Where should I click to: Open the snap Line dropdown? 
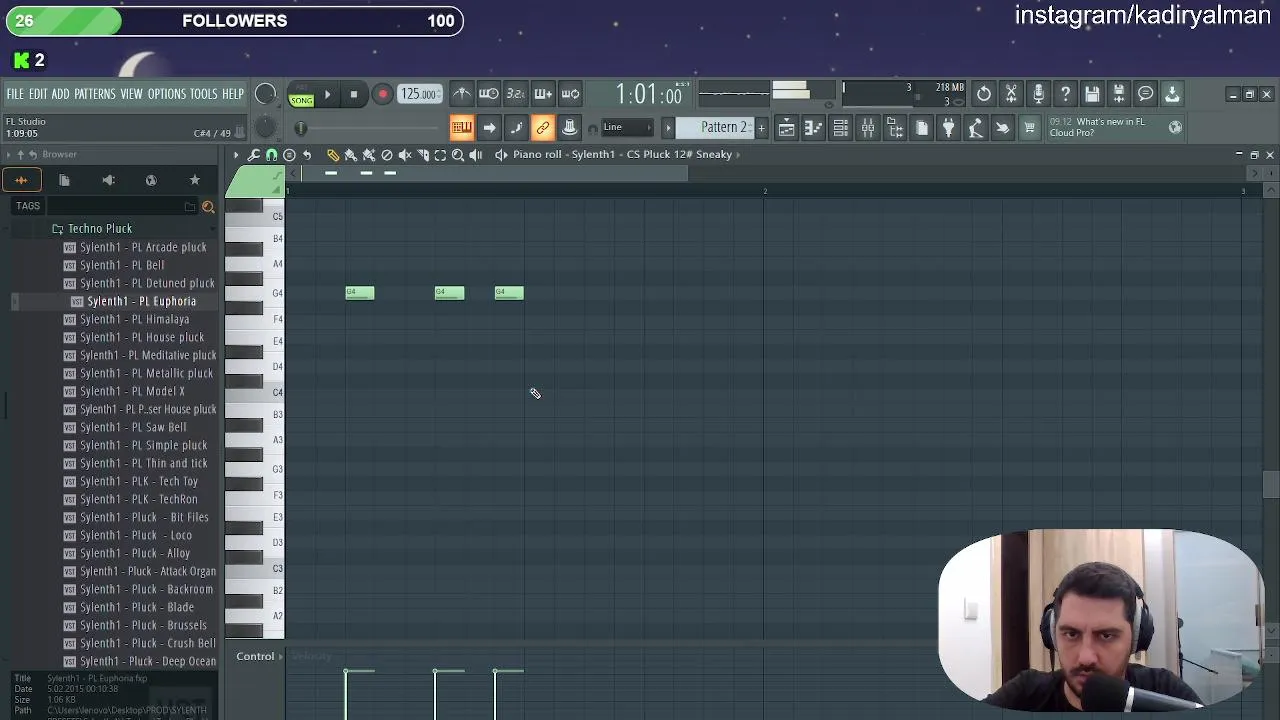point(626,128)
